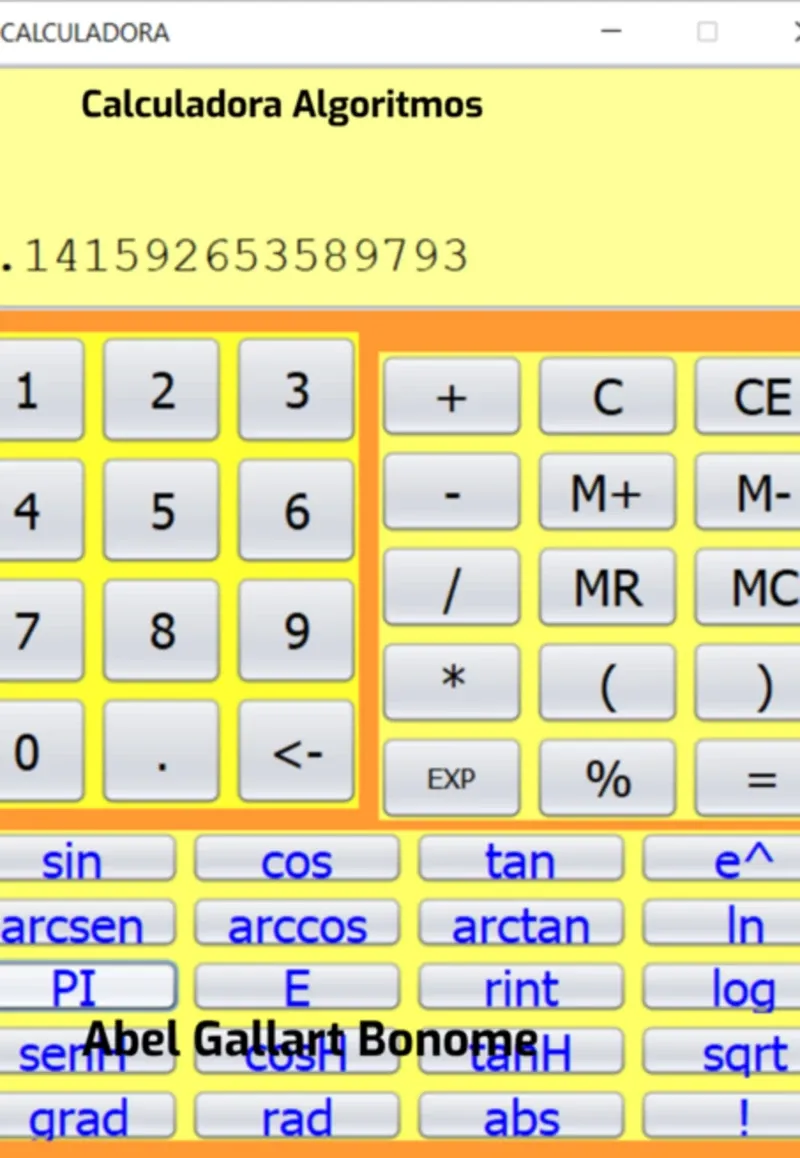Viewport: 800px width, 1158px height.
Task: Click the arccos function button
Action: (297, 925)
